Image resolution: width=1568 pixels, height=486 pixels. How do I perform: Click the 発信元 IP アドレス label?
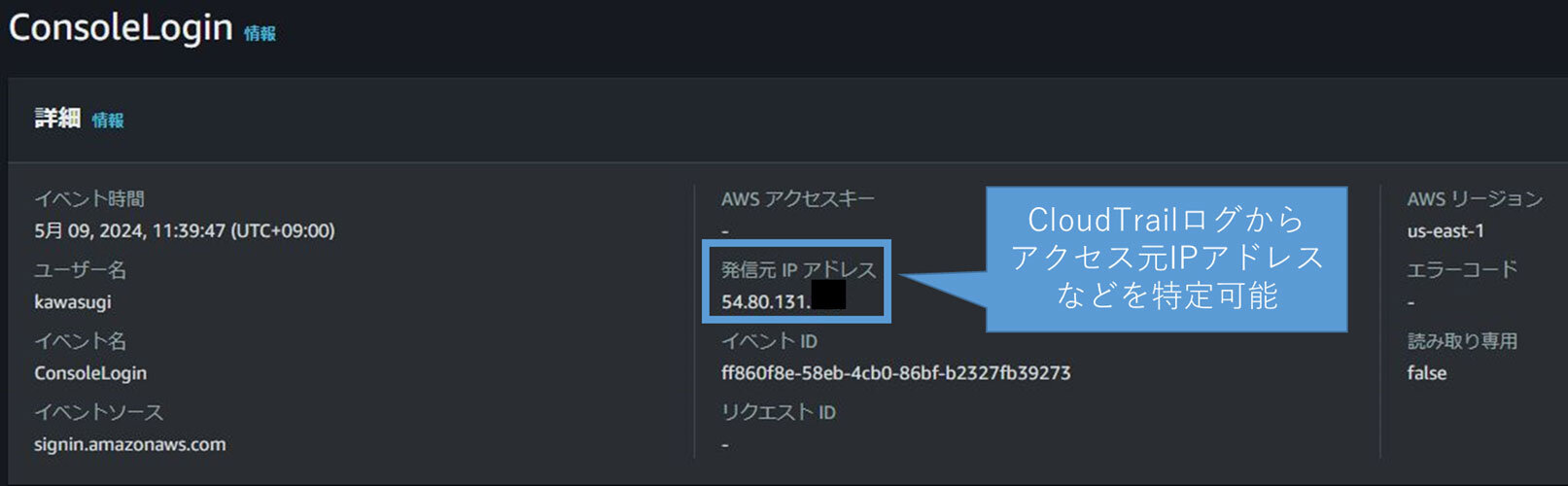(x=798, y=270)
